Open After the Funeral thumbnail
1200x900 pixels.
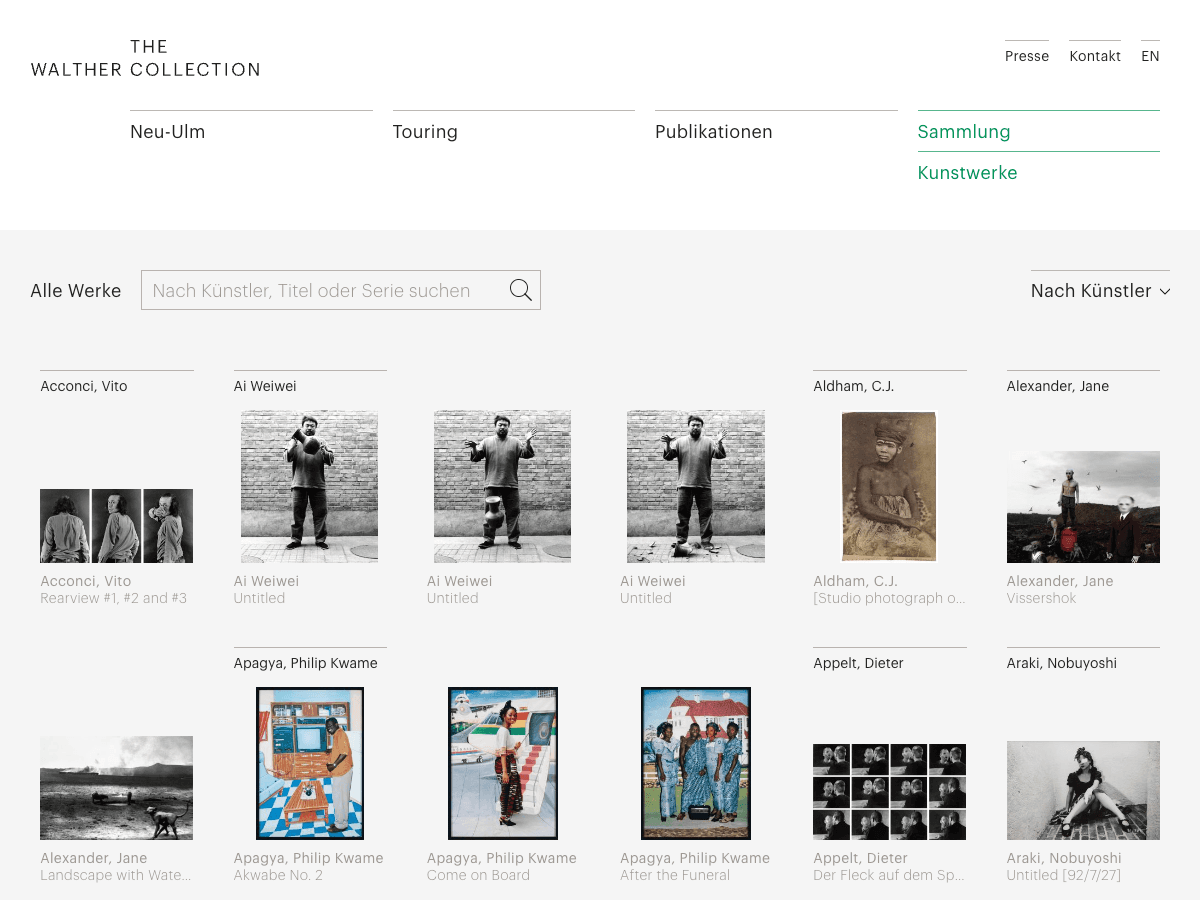coord(696,763)
